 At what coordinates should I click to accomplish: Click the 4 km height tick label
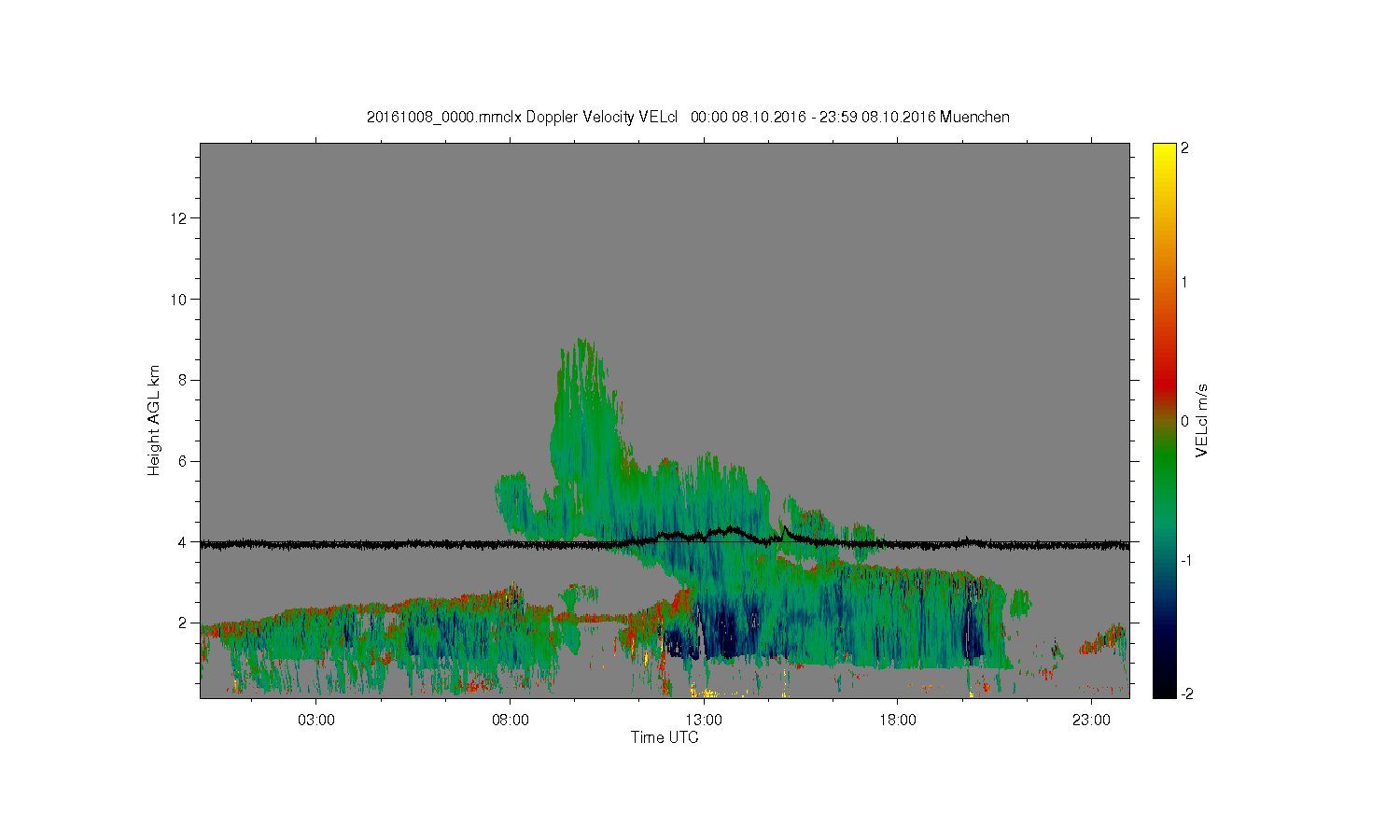tap(184, 542)
